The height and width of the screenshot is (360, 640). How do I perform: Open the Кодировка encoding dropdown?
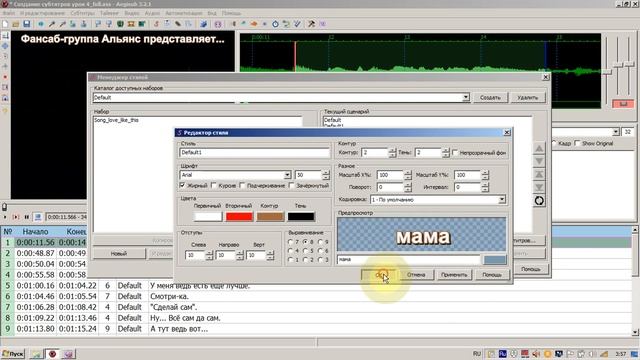tap(502, 200)
